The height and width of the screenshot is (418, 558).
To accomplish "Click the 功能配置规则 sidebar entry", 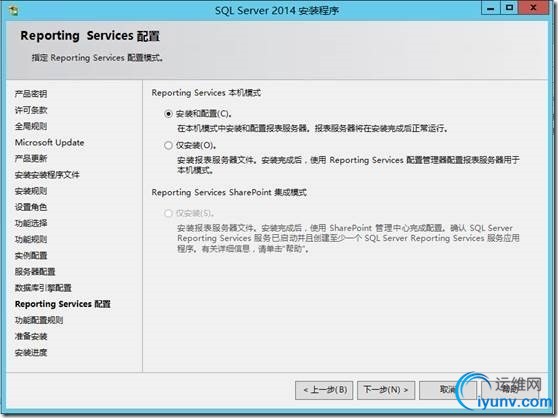I will click(x=39, y=320).
